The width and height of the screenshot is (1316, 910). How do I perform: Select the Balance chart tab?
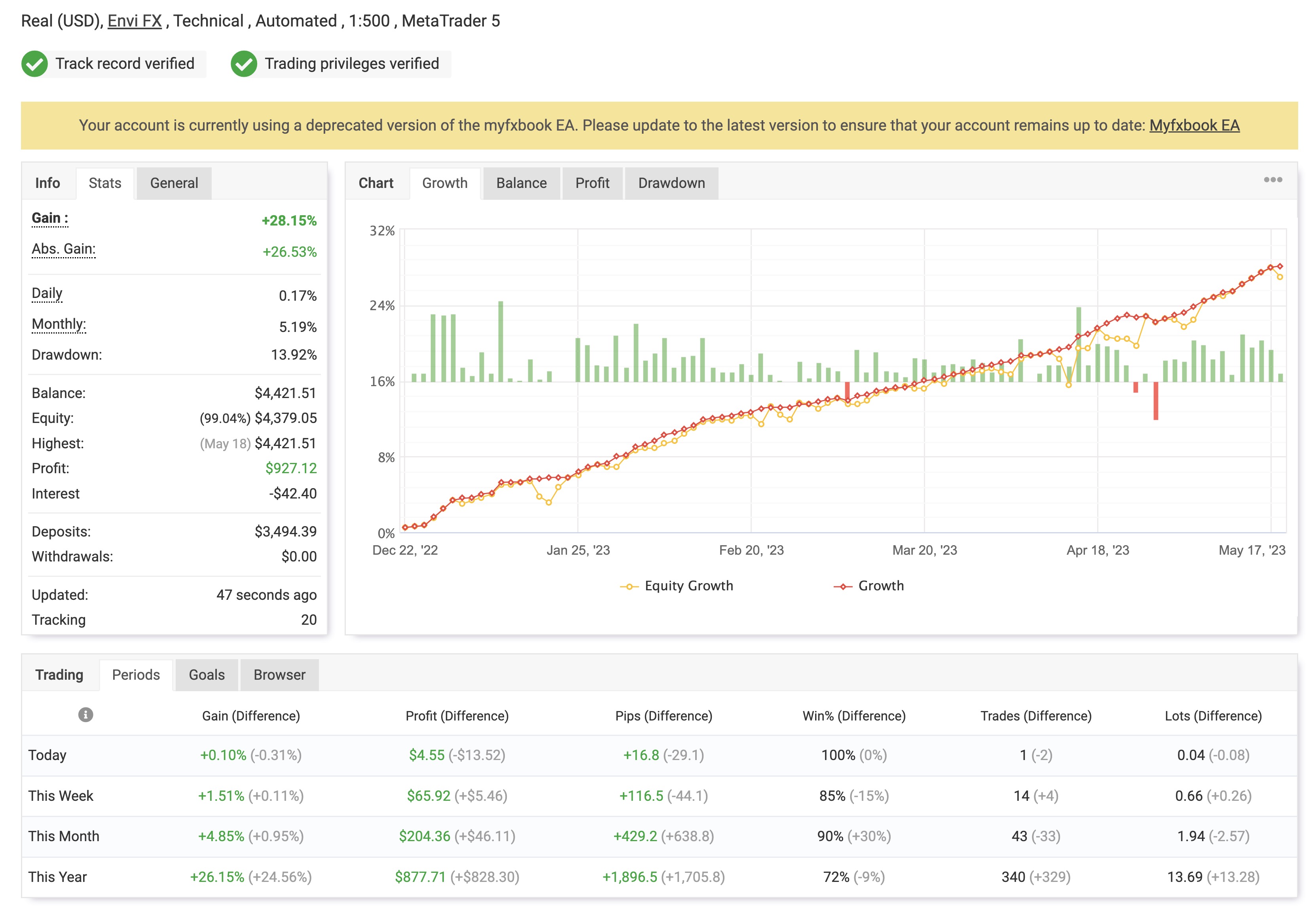[x=521, y=183]
